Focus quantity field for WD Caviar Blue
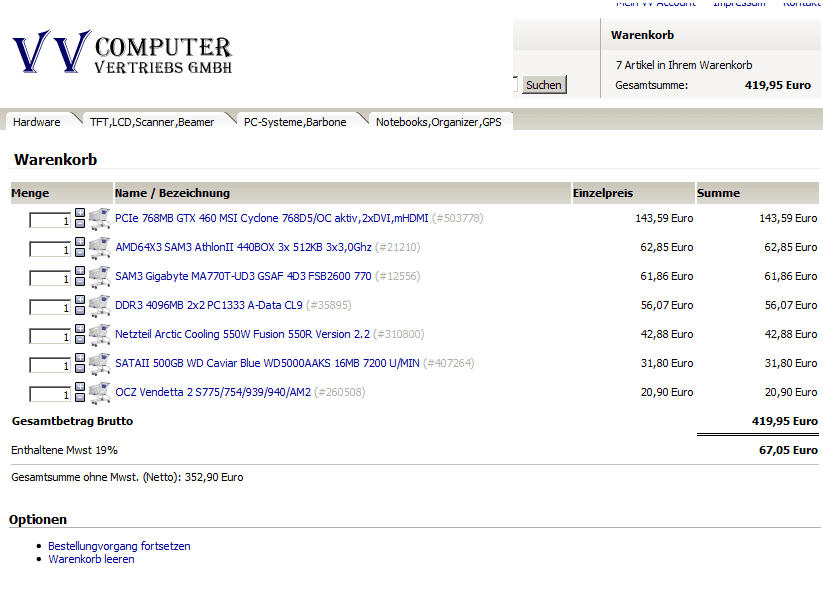Screen dimensions: 823x608 [x=50, y=365]
